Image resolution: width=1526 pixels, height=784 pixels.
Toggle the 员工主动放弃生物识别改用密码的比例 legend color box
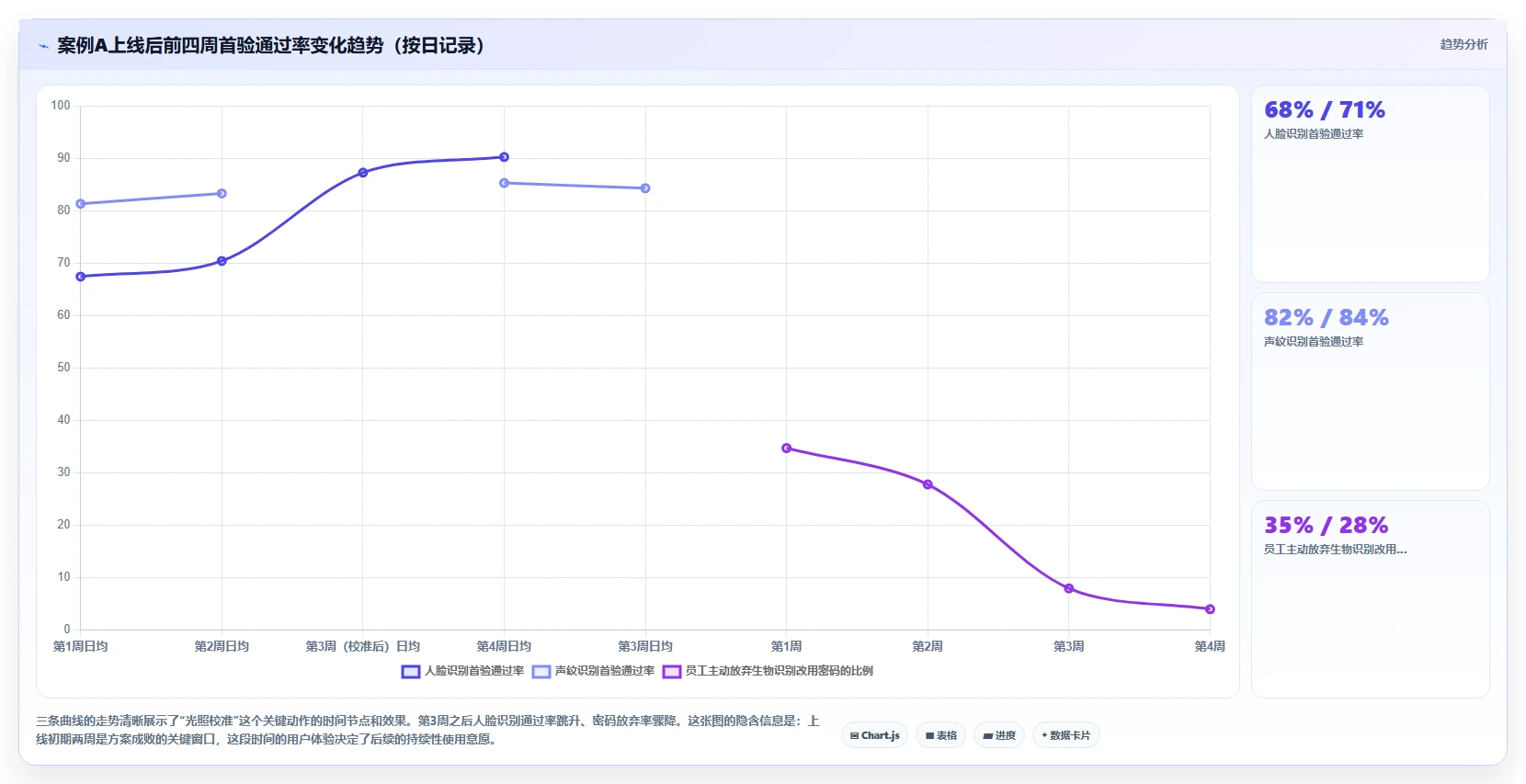click(x=672, y=672)
